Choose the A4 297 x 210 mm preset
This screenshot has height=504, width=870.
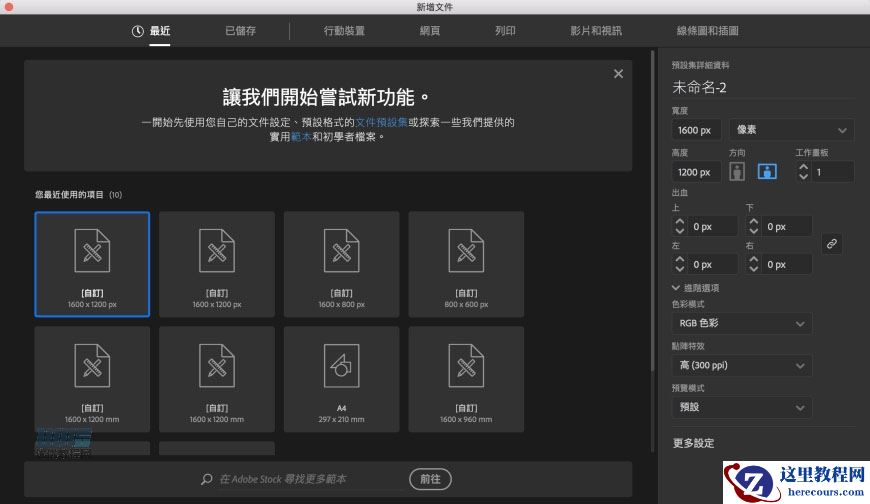[x=341, y=379]
